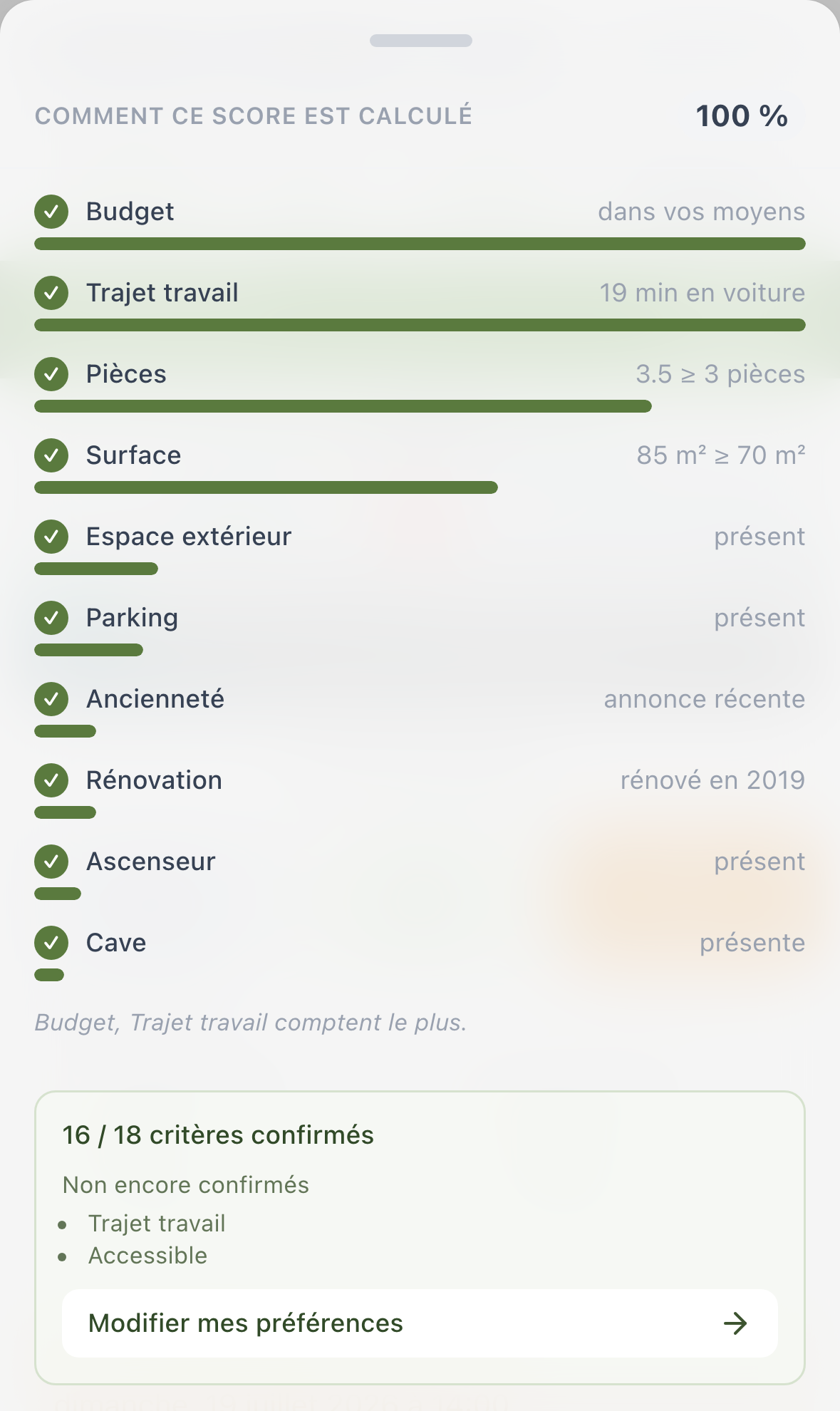
Task: Tap the checkmark icon next to Trajet travail
Action: pos(51,293)
